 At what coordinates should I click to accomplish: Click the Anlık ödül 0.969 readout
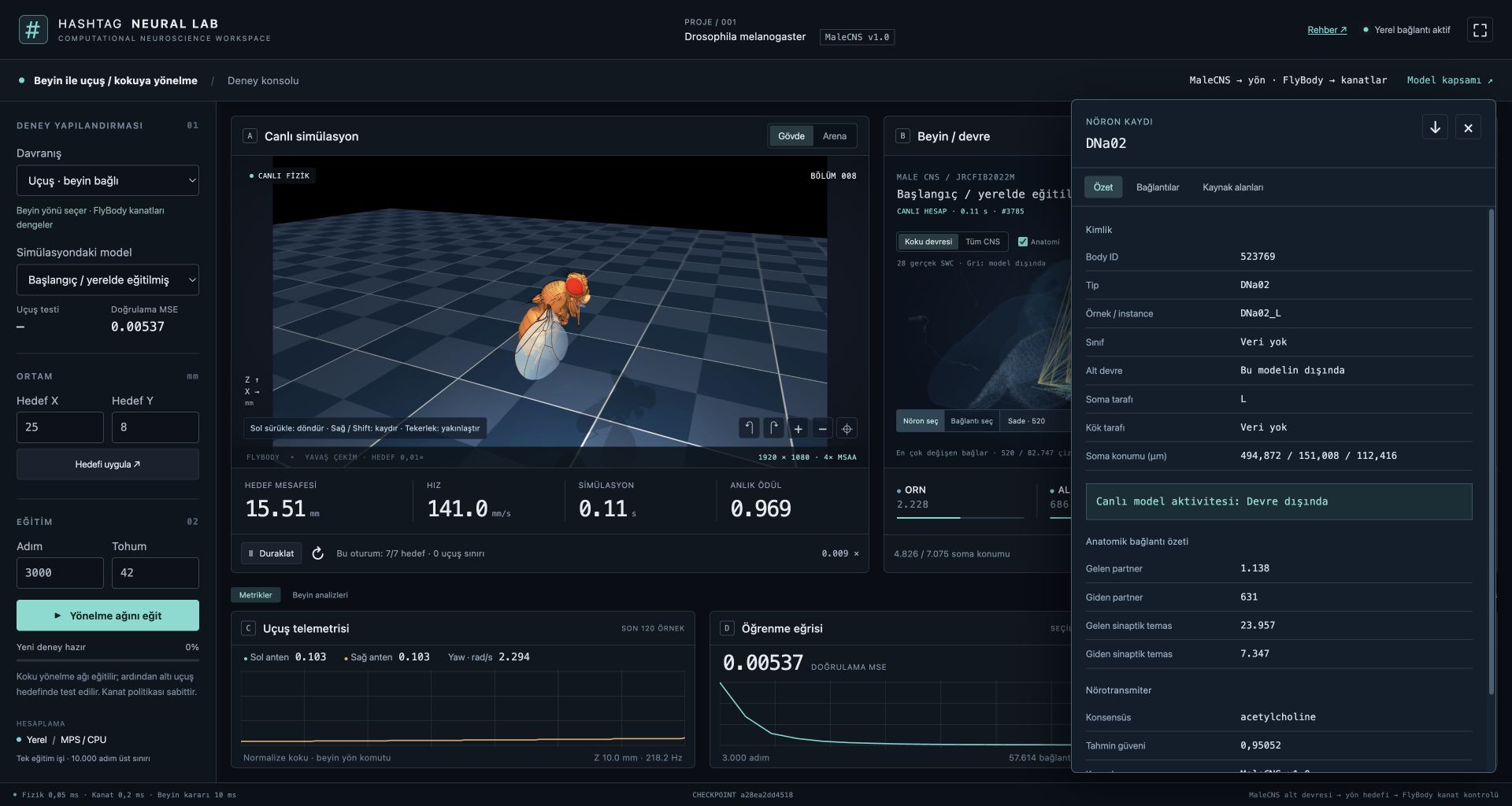click(761, 508)
